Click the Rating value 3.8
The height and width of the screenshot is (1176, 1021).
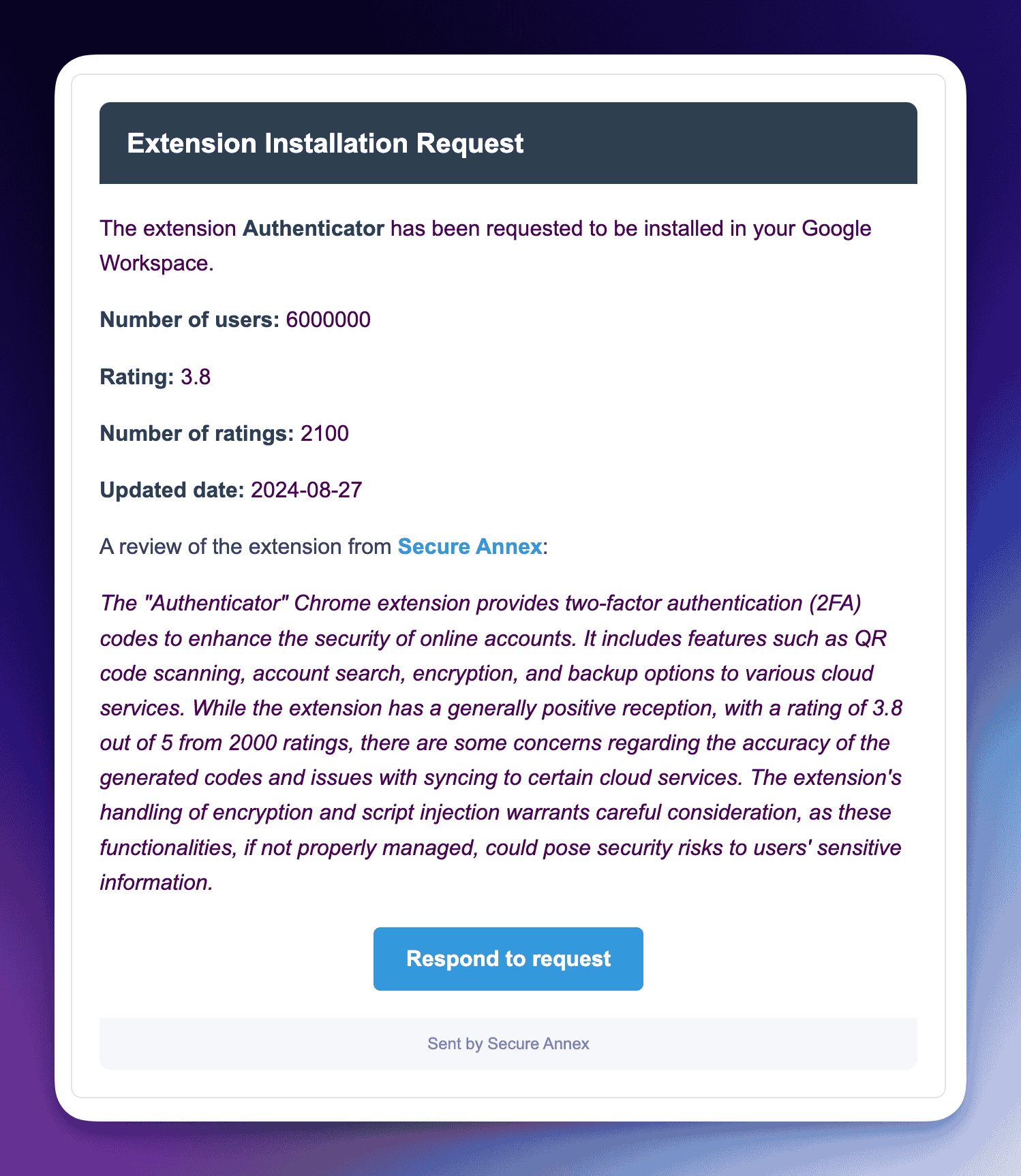196,375
